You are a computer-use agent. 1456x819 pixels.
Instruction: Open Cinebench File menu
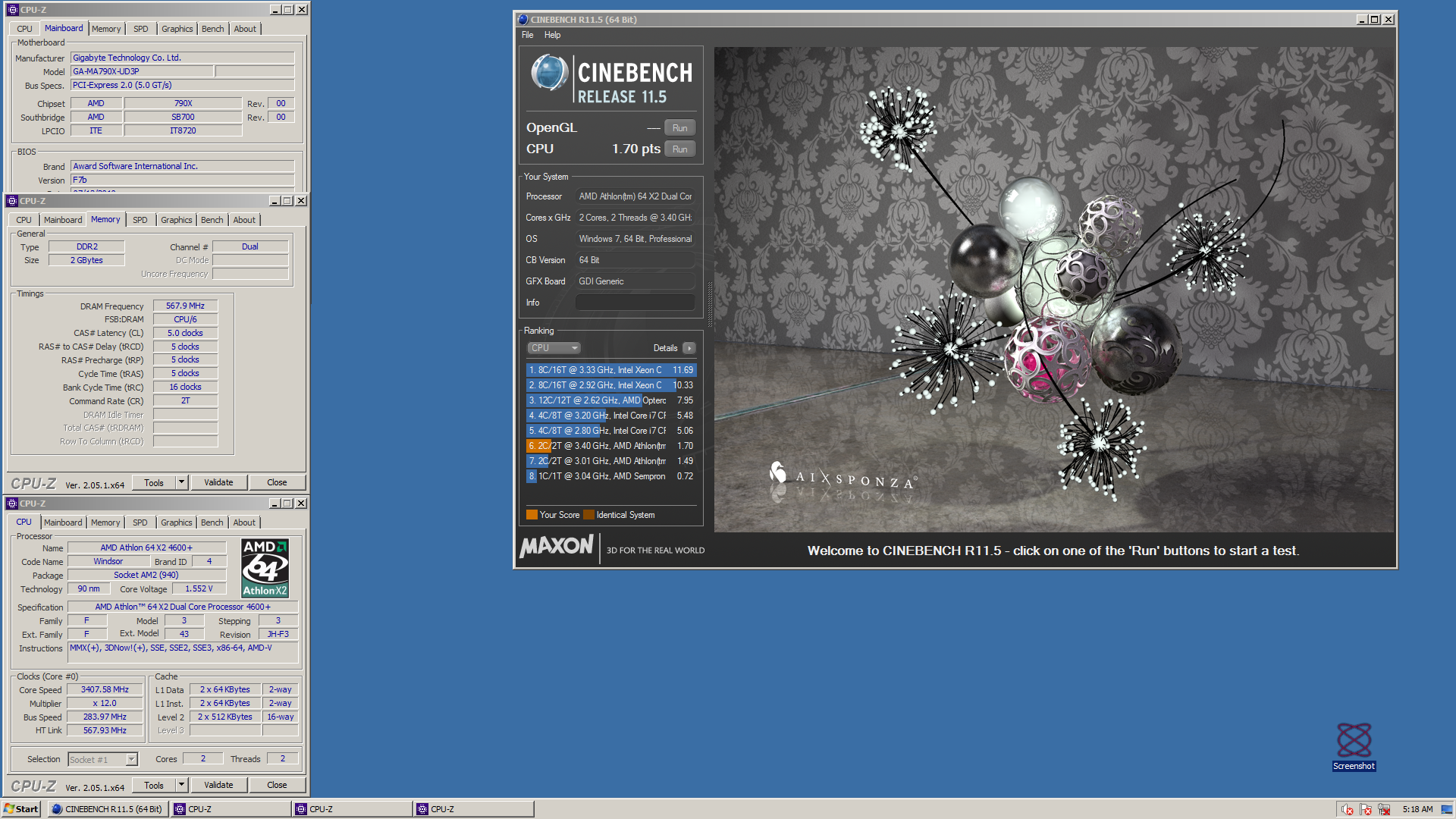pos(527,35)
